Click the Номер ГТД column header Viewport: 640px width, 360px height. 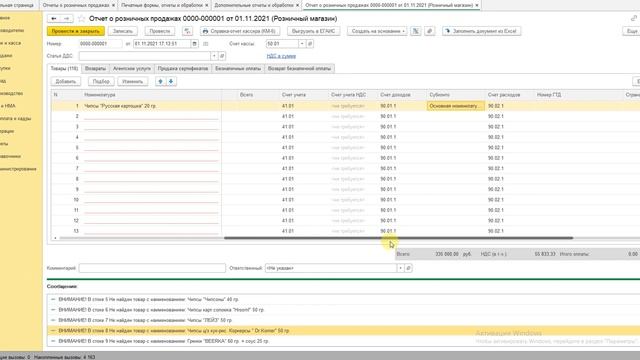pos(579,95)
